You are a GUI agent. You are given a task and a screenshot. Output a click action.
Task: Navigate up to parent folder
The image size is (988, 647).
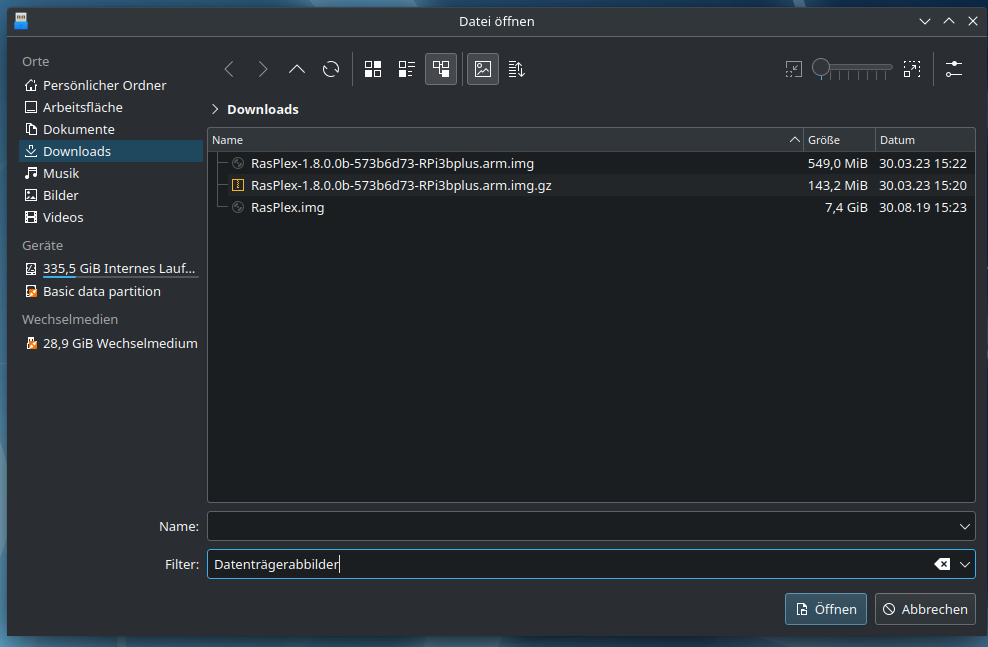pos(297,69)
